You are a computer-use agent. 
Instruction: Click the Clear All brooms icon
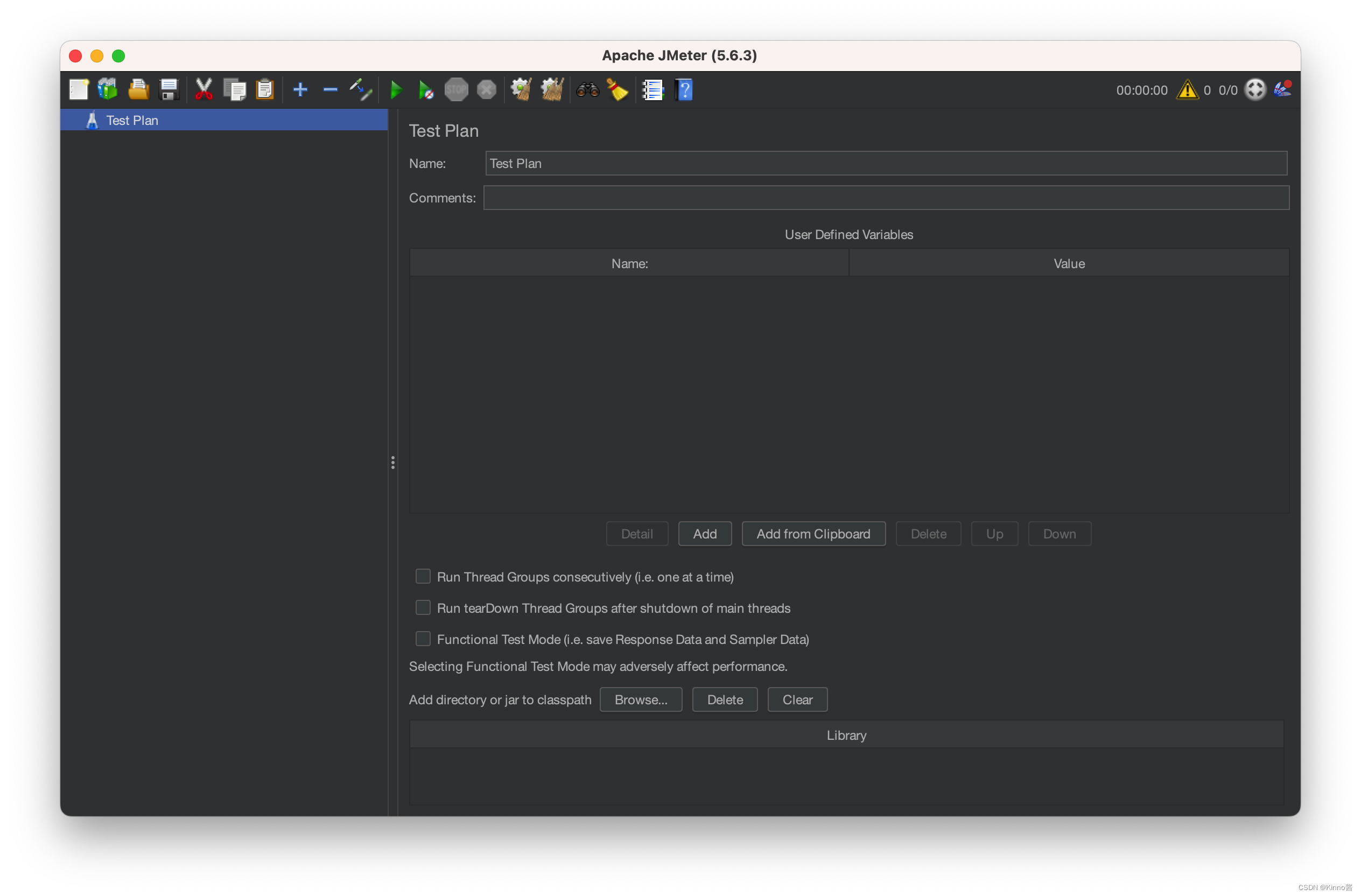552,90
